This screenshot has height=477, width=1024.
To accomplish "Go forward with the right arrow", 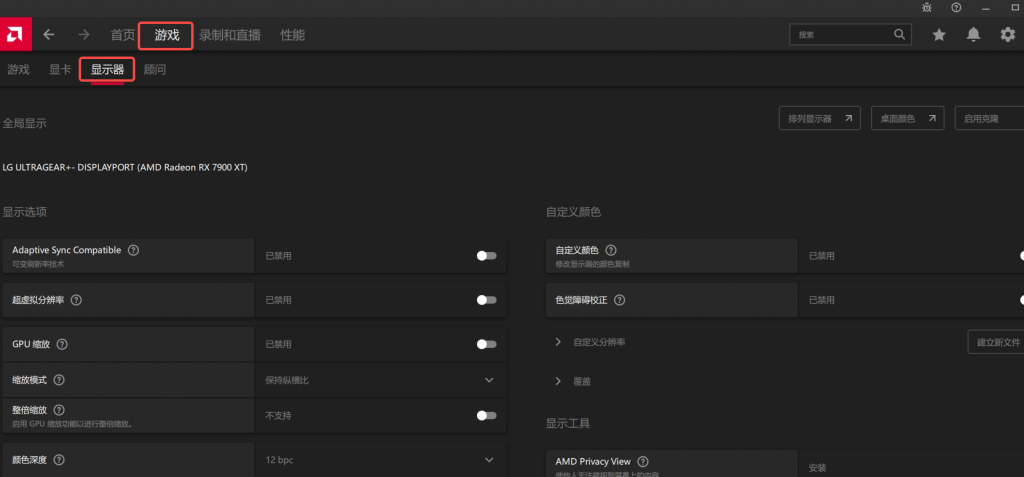I will (84, 35).
